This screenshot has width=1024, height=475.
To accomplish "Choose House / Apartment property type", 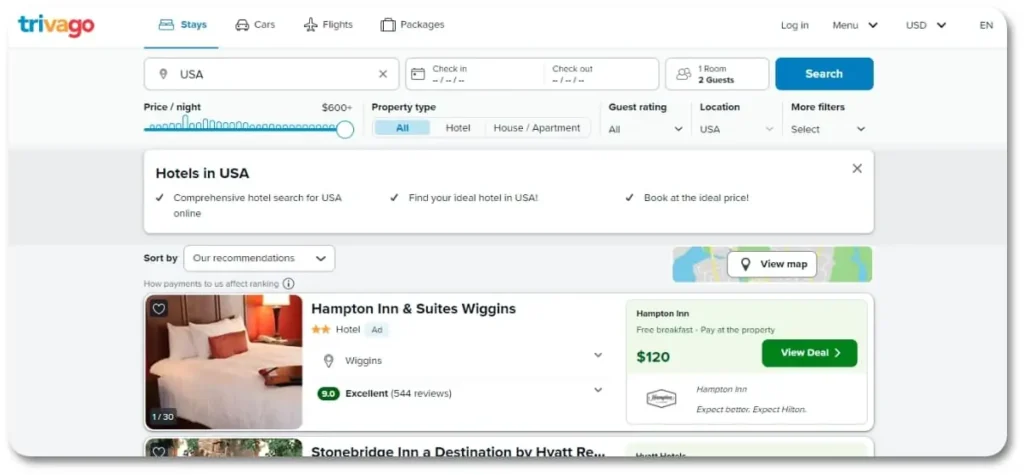I will [537, 128].
